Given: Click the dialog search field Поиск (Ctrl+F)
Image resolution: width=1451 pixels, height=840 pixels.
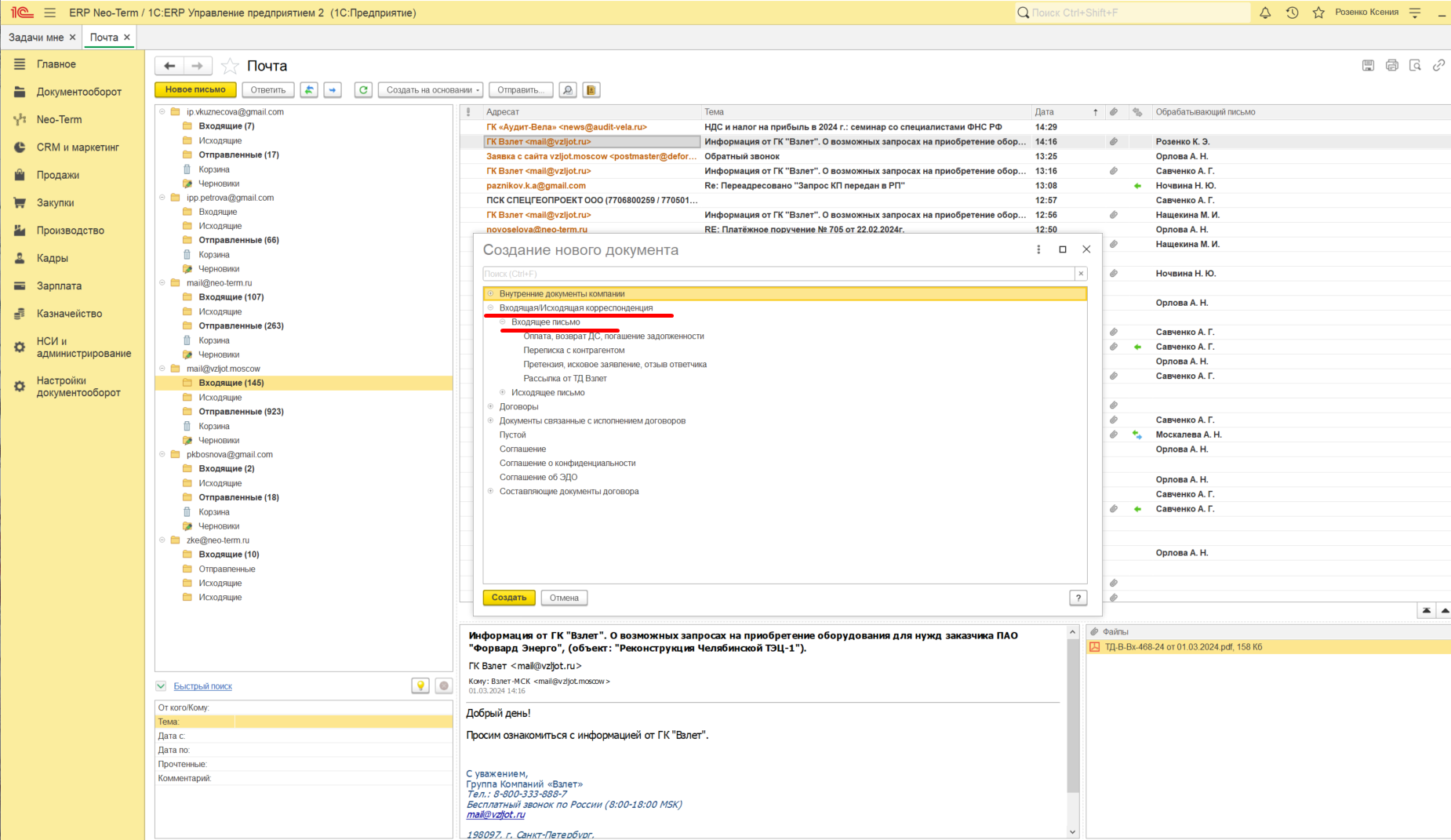Looking at the screenshot, I should pyautogui.click(x=778, y=274).
